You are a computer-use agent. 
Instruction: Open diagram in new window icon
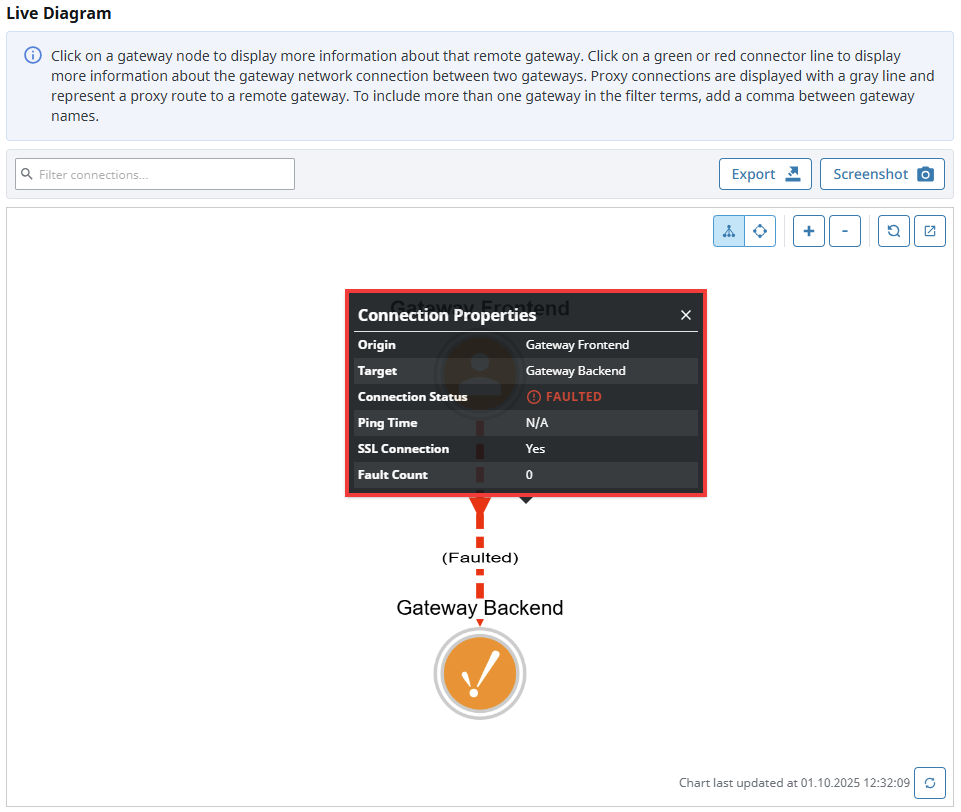[930, 231]
